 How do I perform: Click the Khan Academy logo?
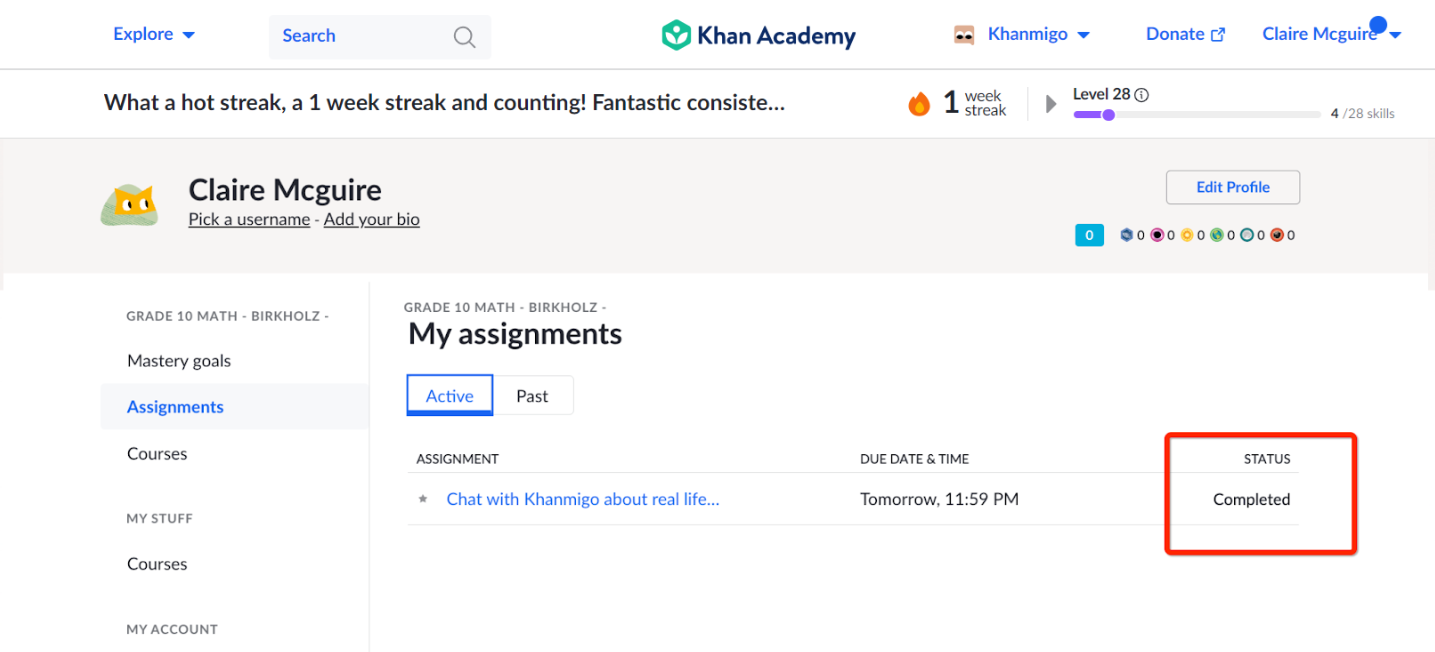[x=759, y=36]
